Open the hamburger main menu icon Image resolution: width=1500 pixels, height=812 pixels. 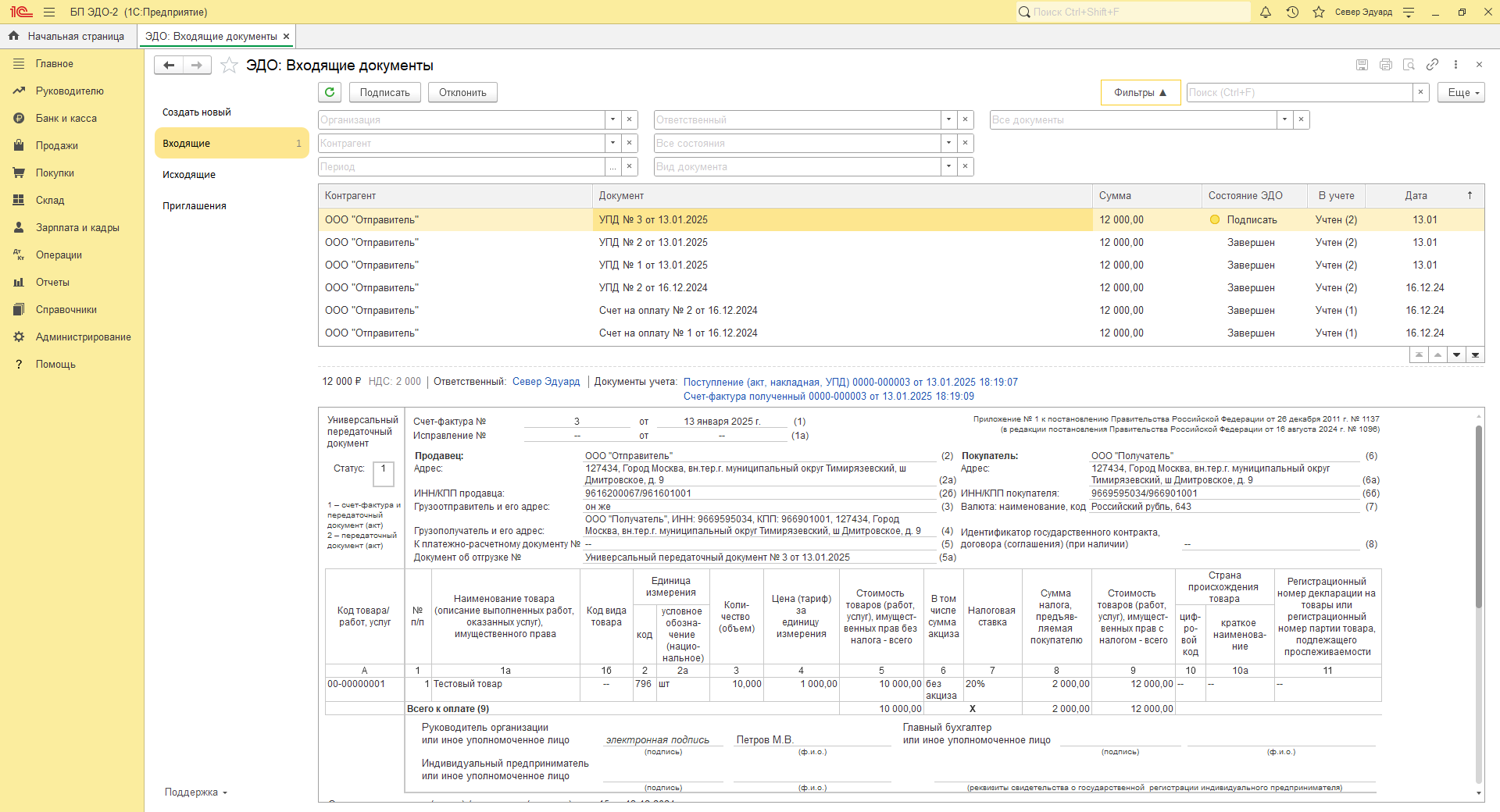click(x=49, y=12)
